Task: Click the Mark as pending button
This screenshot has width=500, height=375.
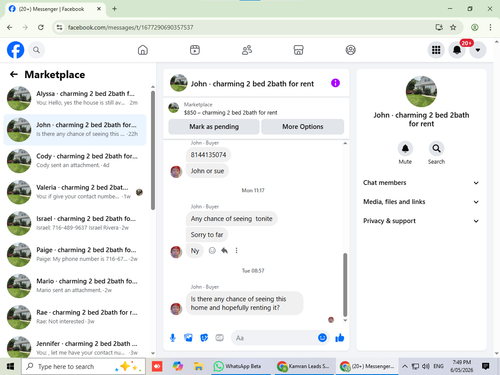Action: coord(214,127)
